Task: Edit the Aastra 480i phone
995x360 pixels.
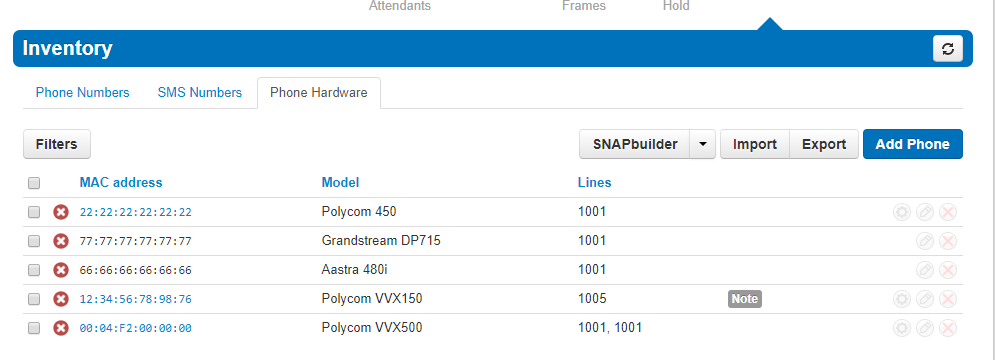Action: pos(925,270)
